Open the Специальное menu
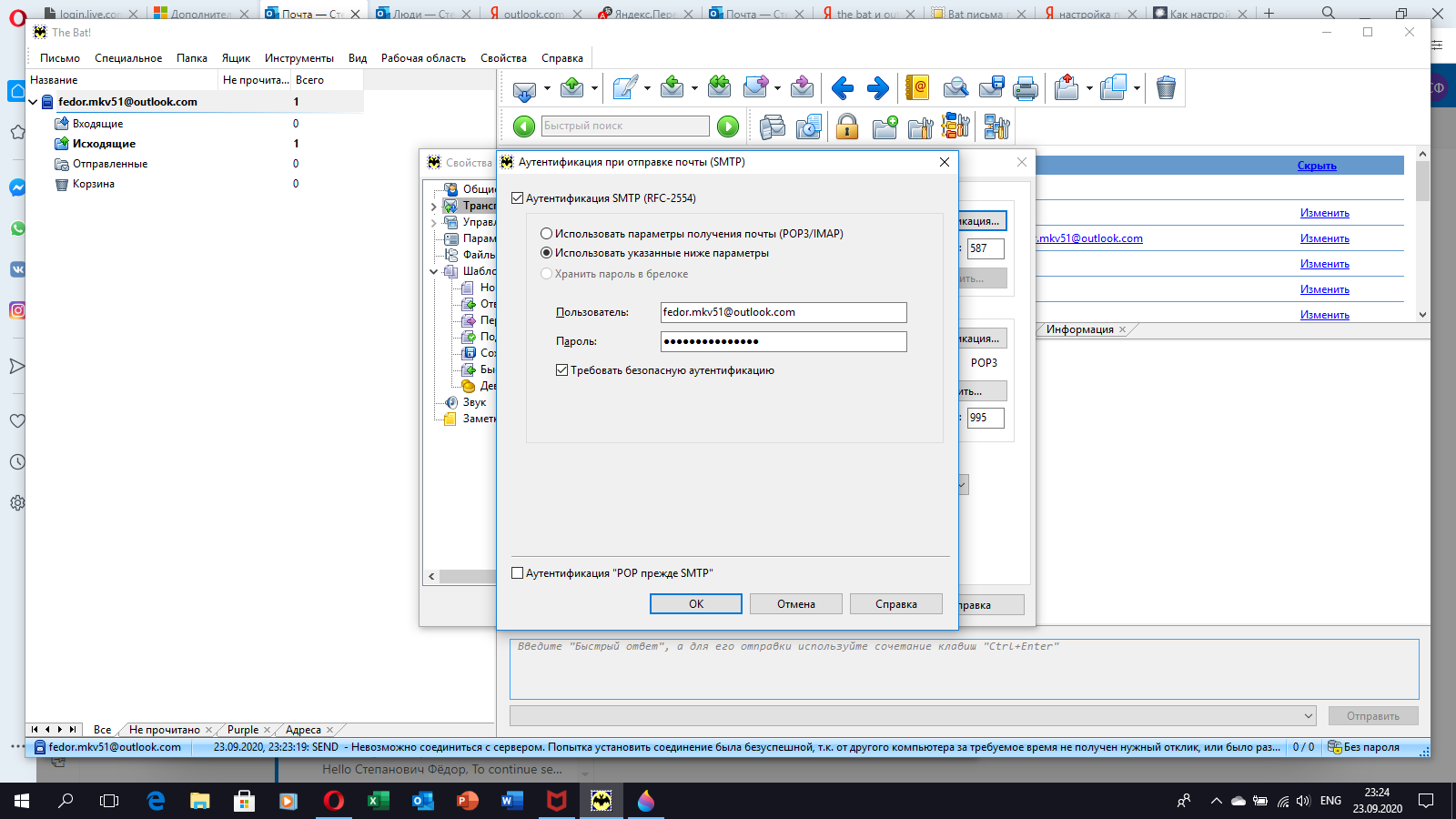The height and width of the screenshot is (819, 1456). pos(128,58)
